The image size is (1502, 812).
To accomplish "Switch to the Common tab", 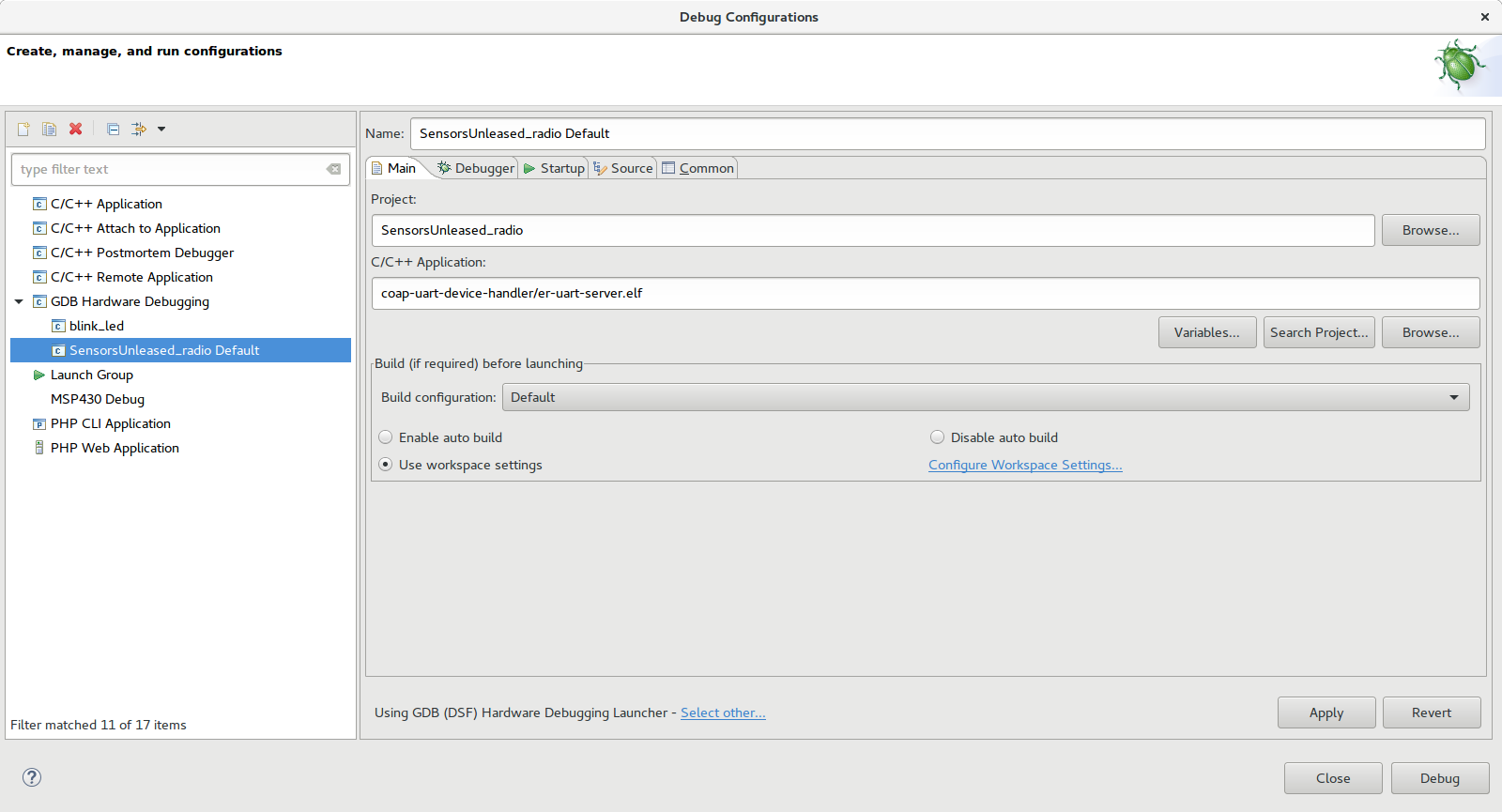I will [x=697, y=168].
